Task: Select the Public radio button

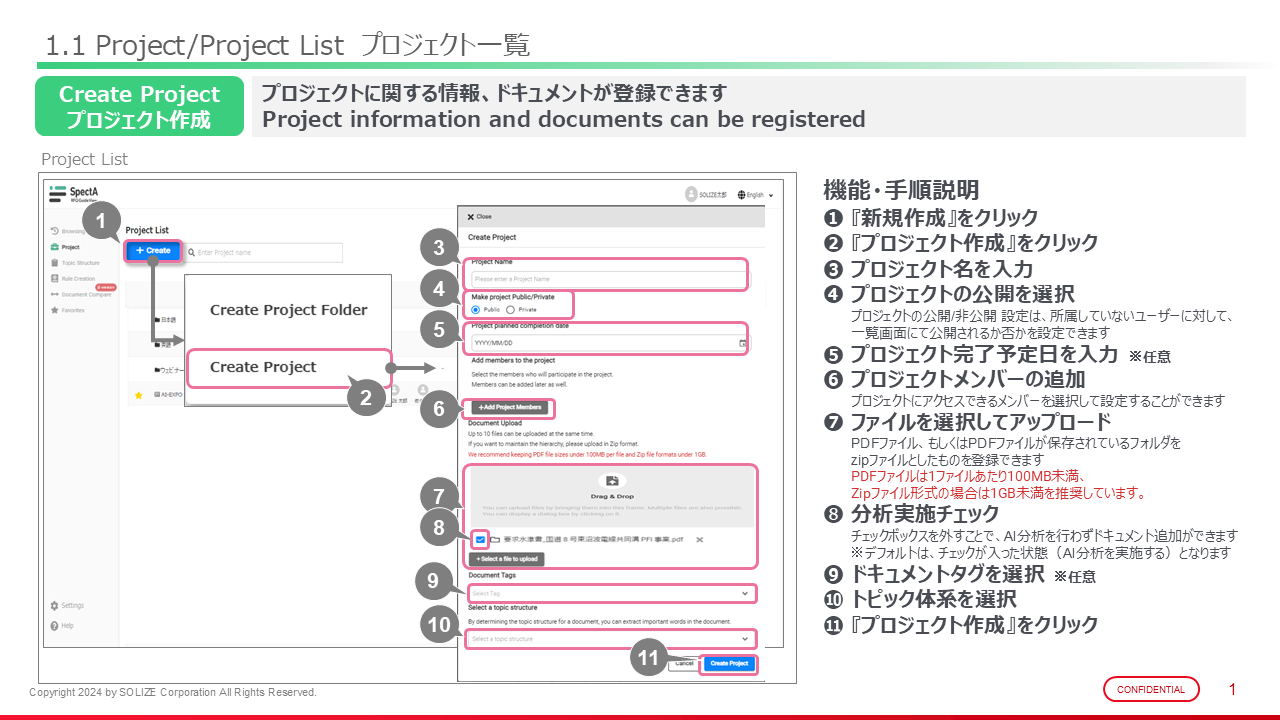Action: 476,310
